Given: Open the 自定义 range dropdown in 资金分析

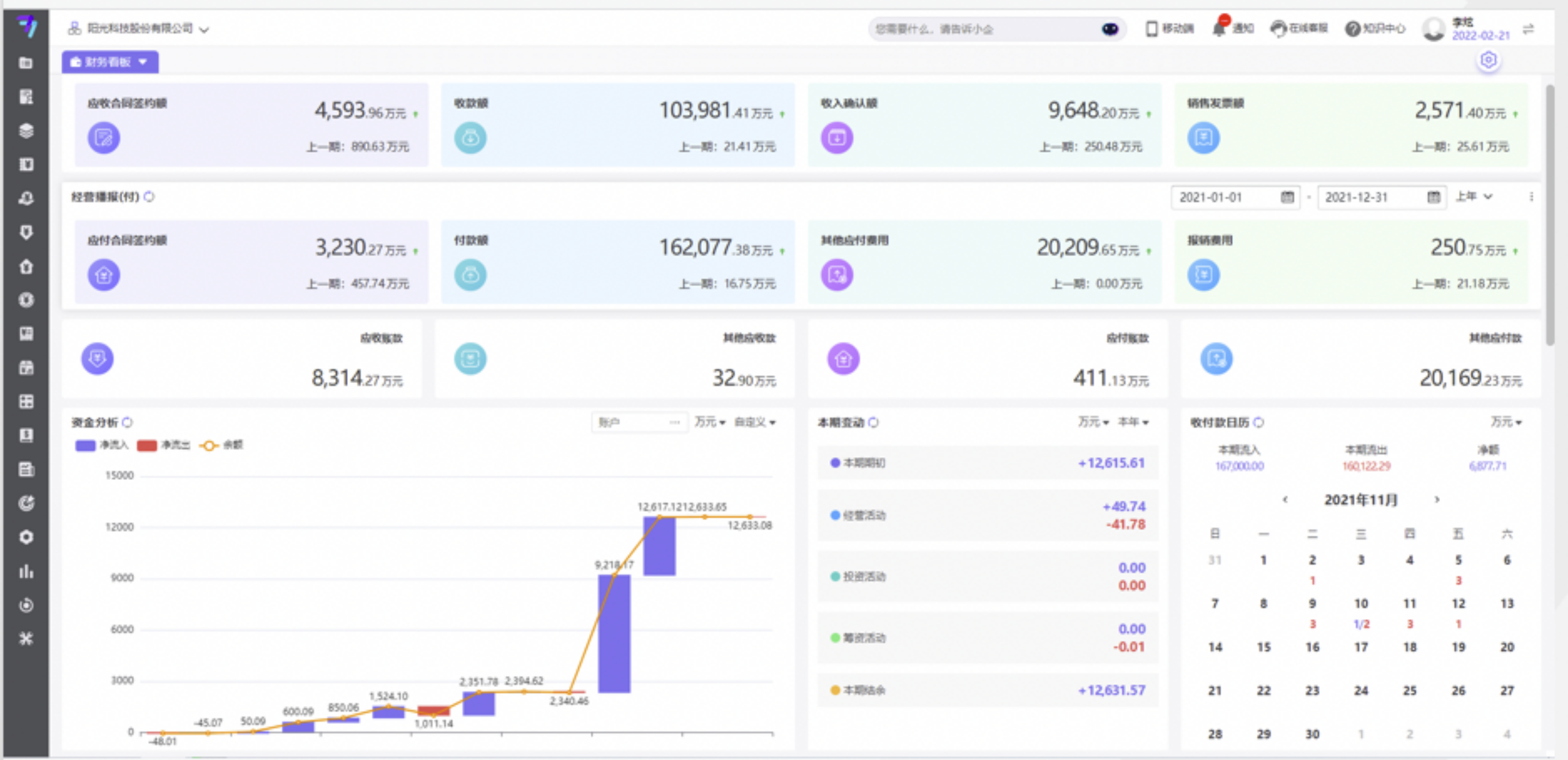Looking at the screenshot, I should 755,422.
